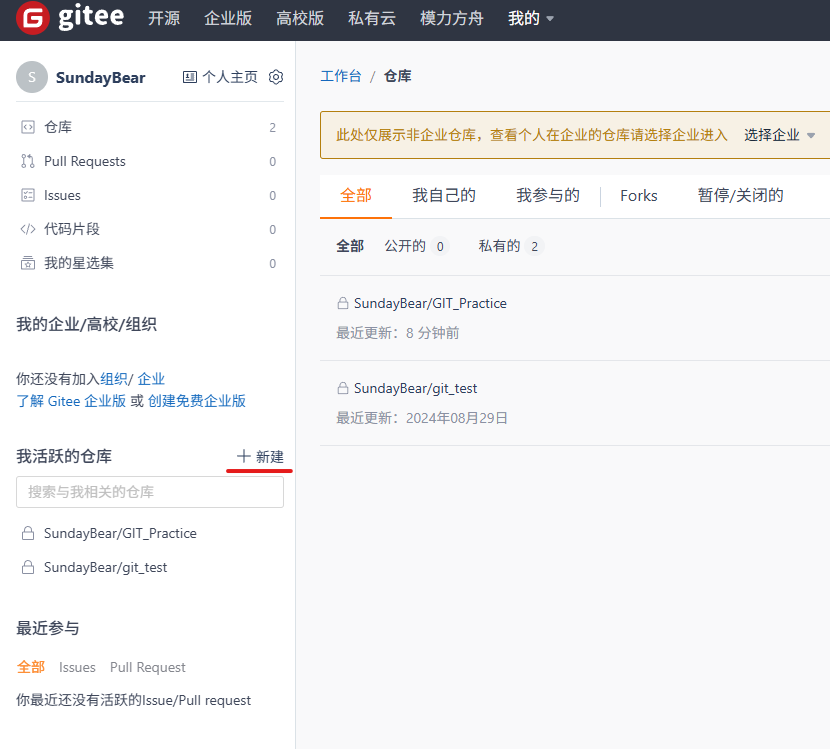
Task: Click the Gitee logo icon
Action: coord(33,18)
